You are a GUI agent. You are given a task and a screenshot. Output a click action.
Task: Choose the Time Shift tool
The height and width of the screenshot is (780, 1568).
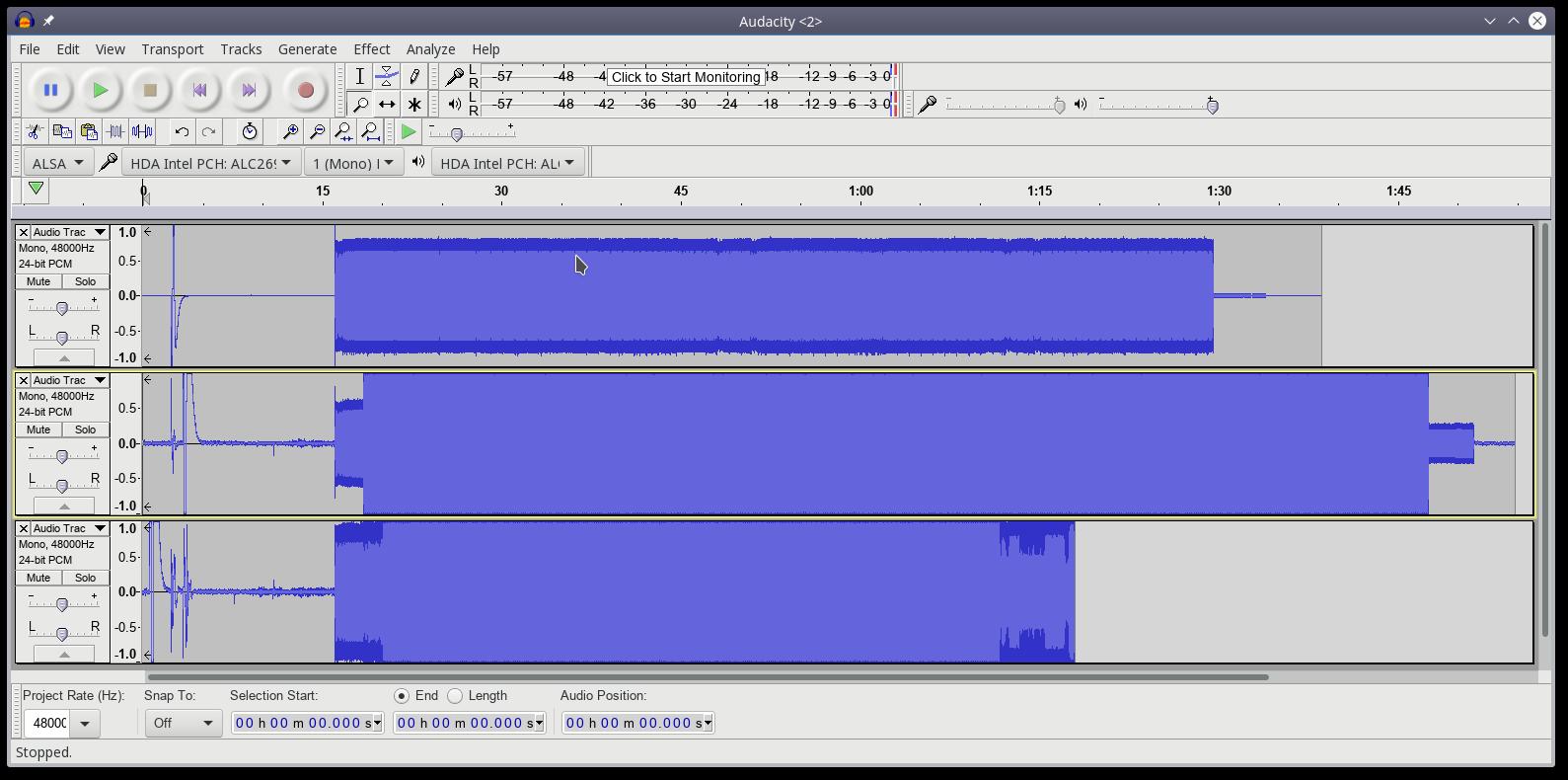[387, 104]
